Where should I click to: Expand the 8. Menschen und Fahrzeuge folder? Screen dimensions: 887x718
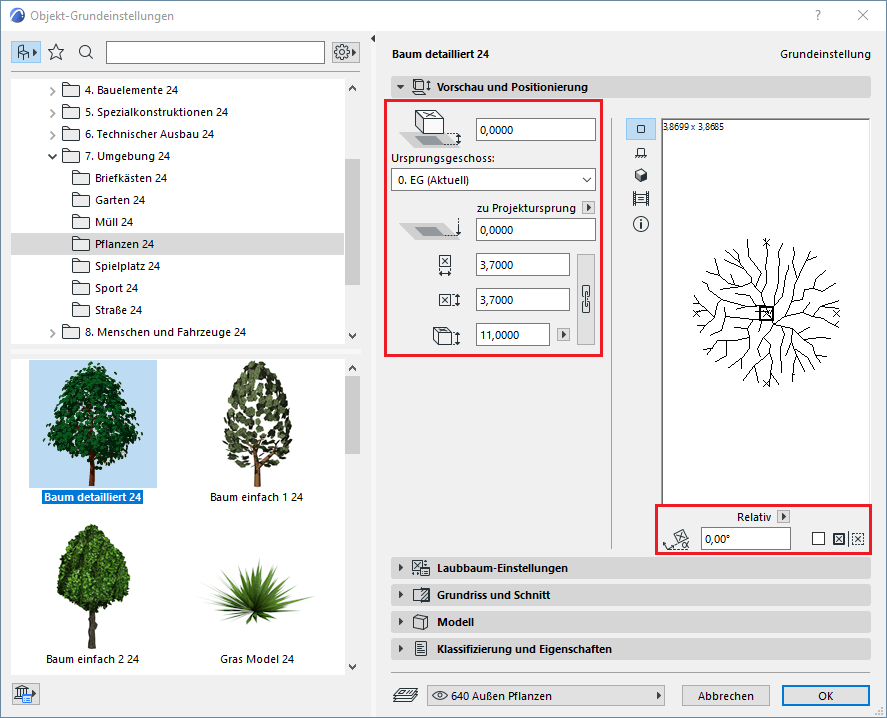tap(53, 332)
